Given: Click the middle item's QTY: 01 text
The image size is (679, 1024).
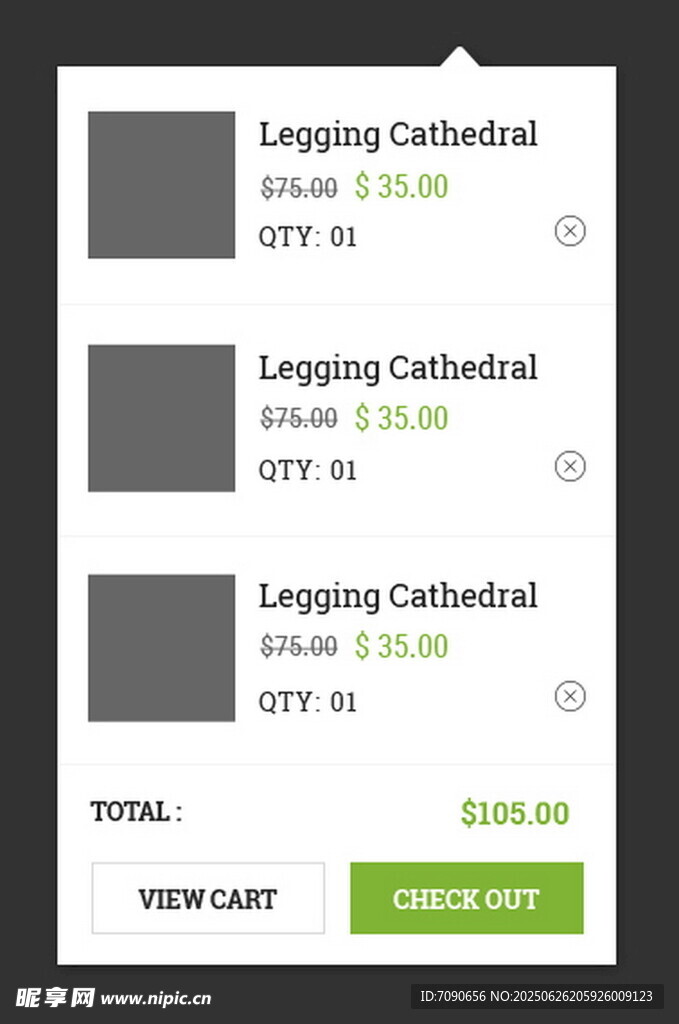Looking at the screenshot, I should tap(308, 470).
